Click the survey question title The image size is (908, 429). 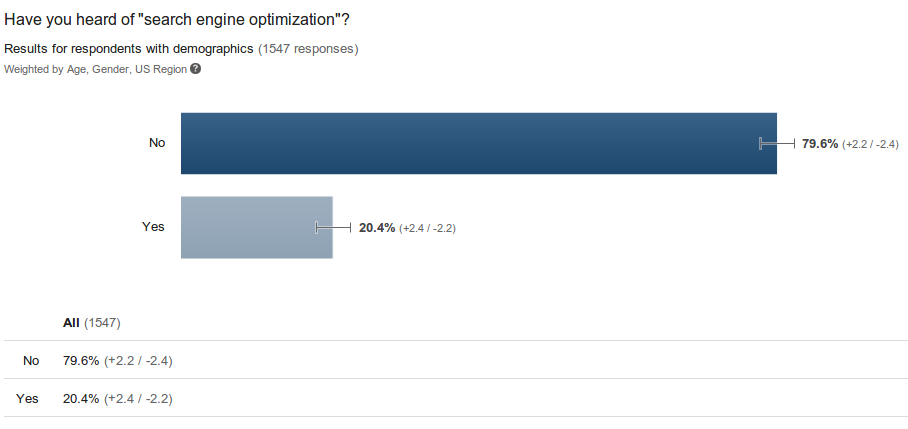click(x=178, y=21)
